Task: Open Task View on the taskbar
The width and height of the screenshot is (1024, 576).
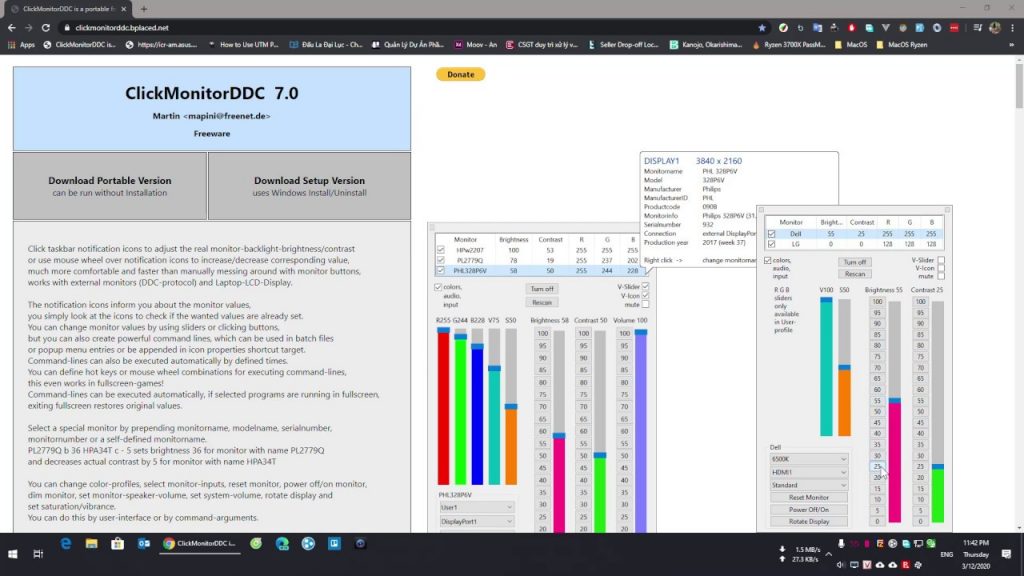Action: click(x=38, y=554)
